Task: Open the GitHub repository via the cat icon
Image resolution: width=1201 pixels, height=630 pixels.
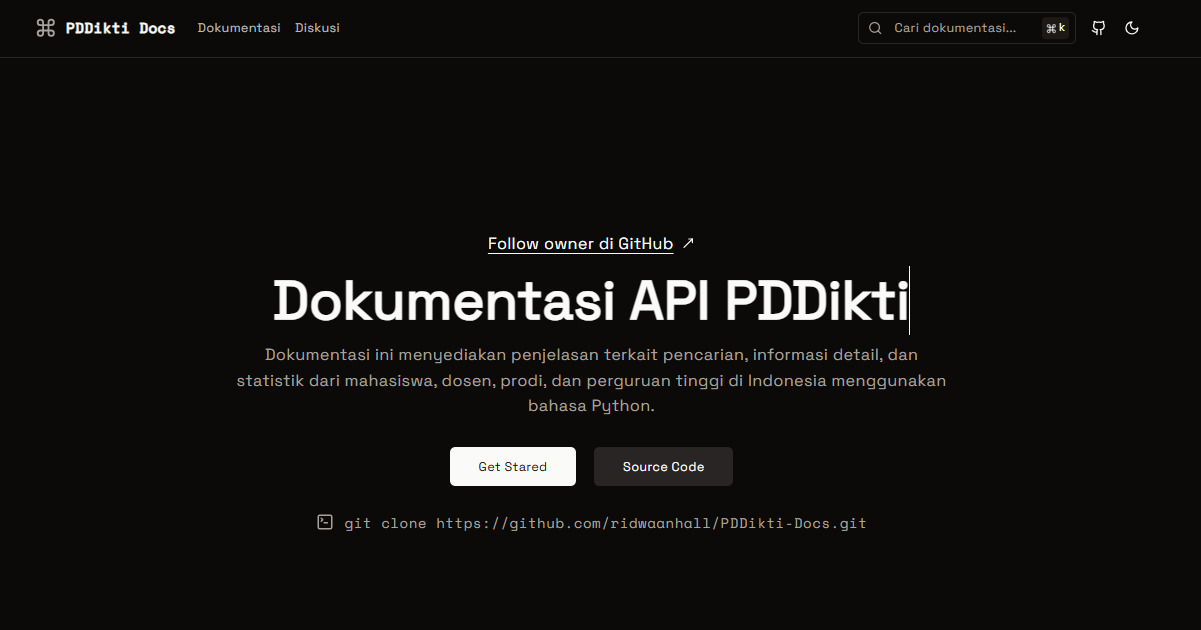Action: pos(1097,28)
